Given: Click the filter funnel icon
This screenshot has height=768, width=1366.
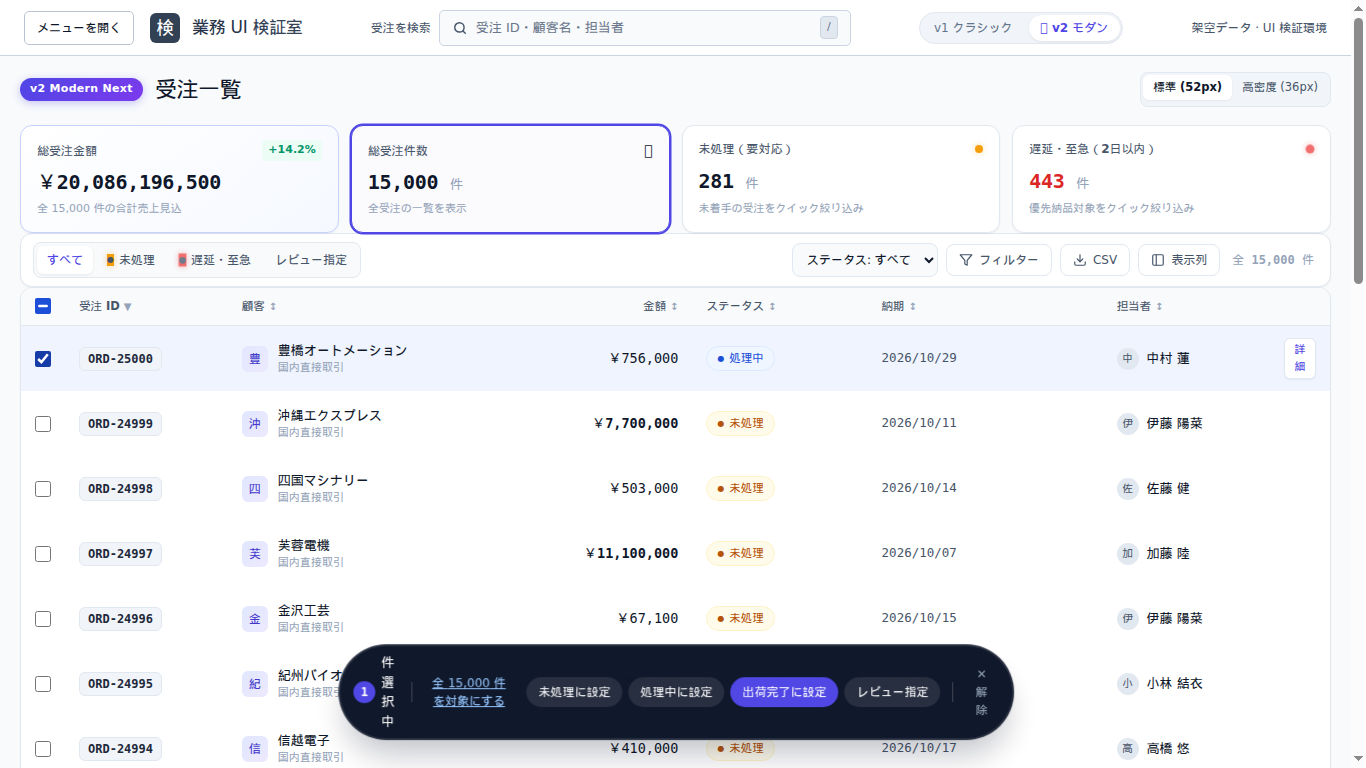Looking at the screenshot, I should pos(966,260).
